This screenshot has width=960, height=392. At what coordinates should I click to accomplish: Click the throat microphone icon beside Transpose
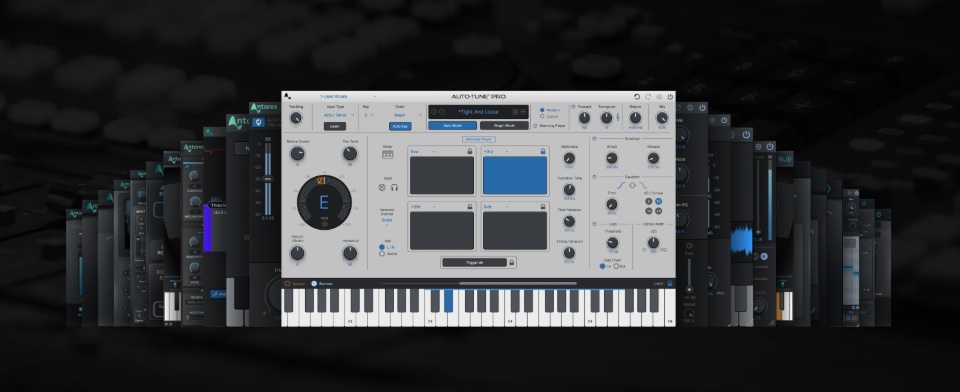tap(617, 118)
